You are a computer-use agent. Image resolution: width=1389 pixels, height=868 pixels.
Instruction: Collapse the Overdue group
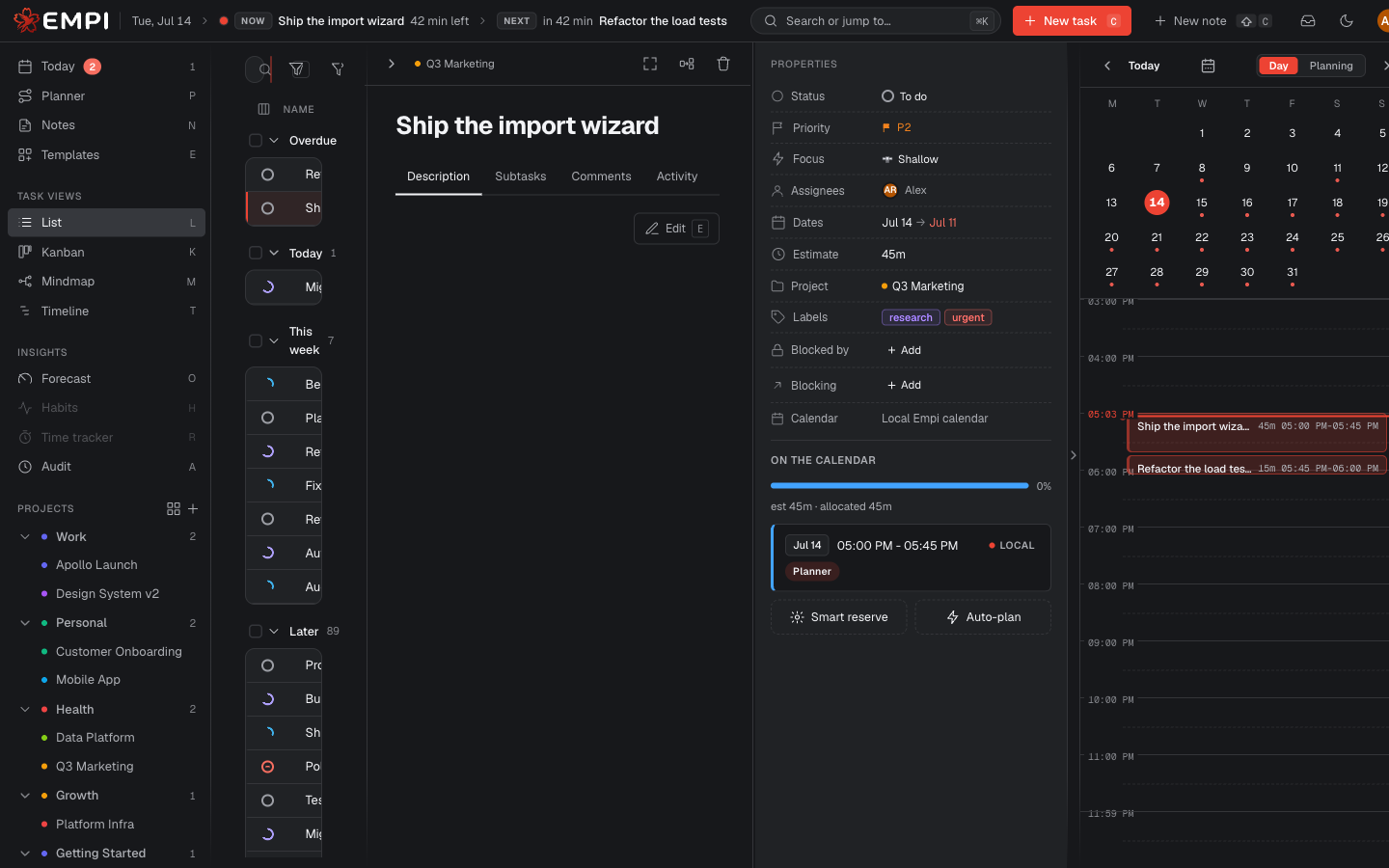tap(274, 141)
